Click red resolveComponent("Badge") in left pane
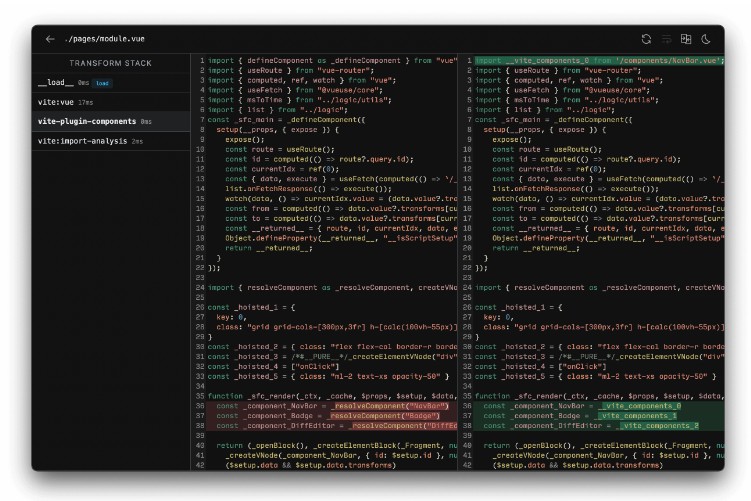This screenshot has height=501, width=751. click(384, 416)
